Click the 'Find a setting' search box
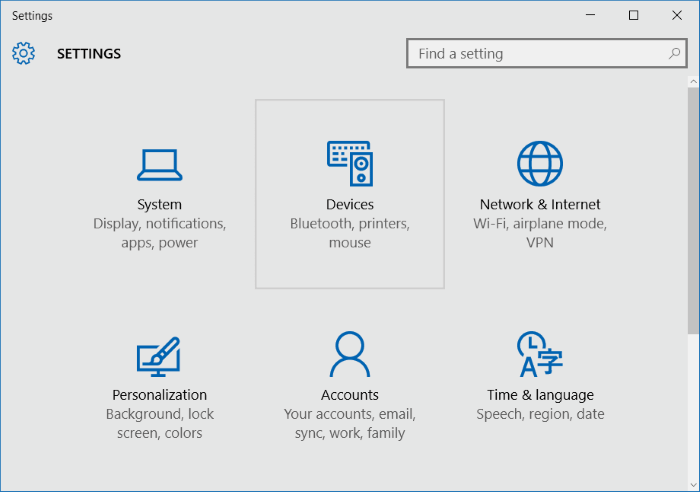700x492 pixels. coord(546,53)
